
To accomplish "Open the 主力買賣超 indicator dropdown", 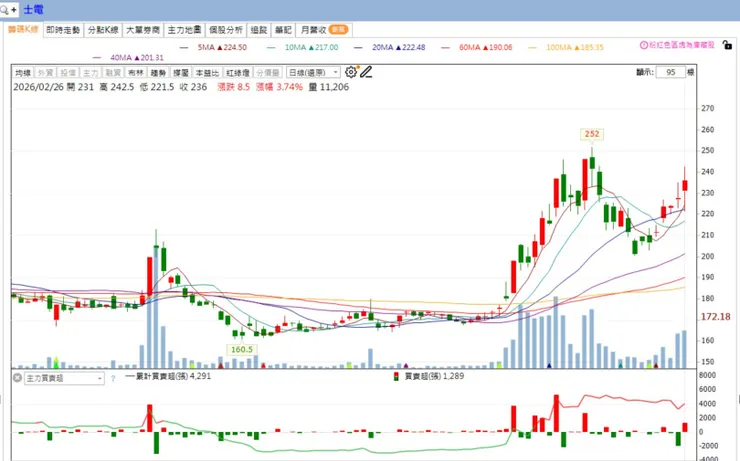I will pos(64,378).
